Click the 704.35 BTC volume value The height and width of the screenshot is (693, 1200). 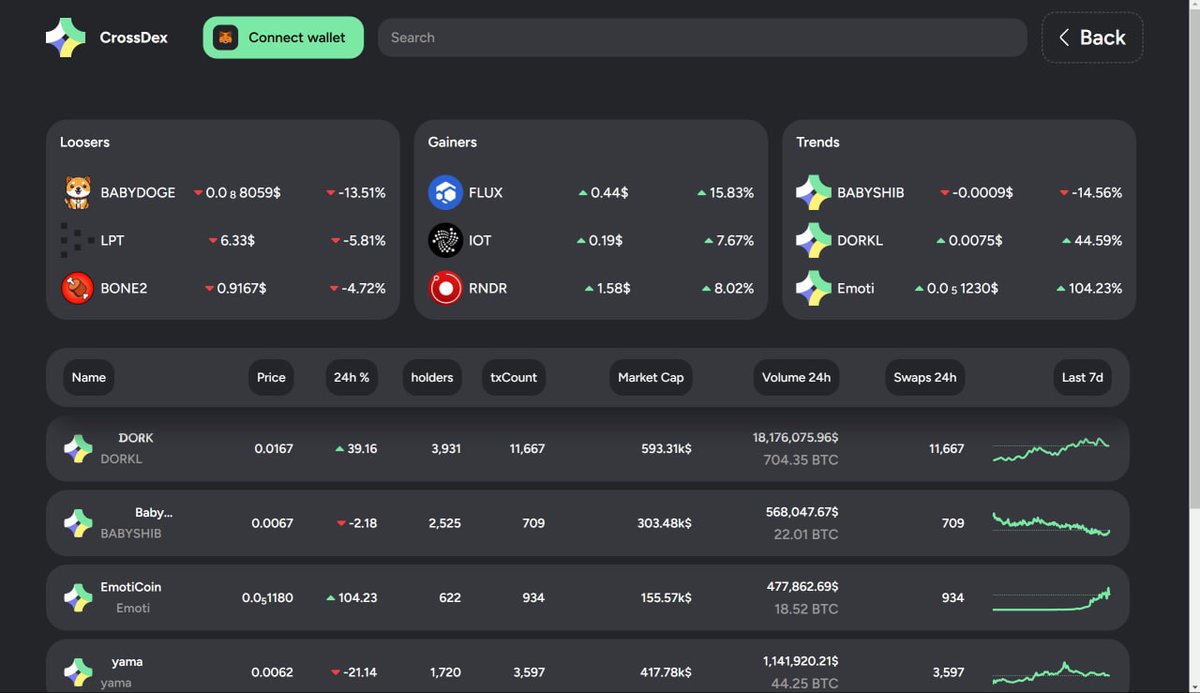coord(800,460)
